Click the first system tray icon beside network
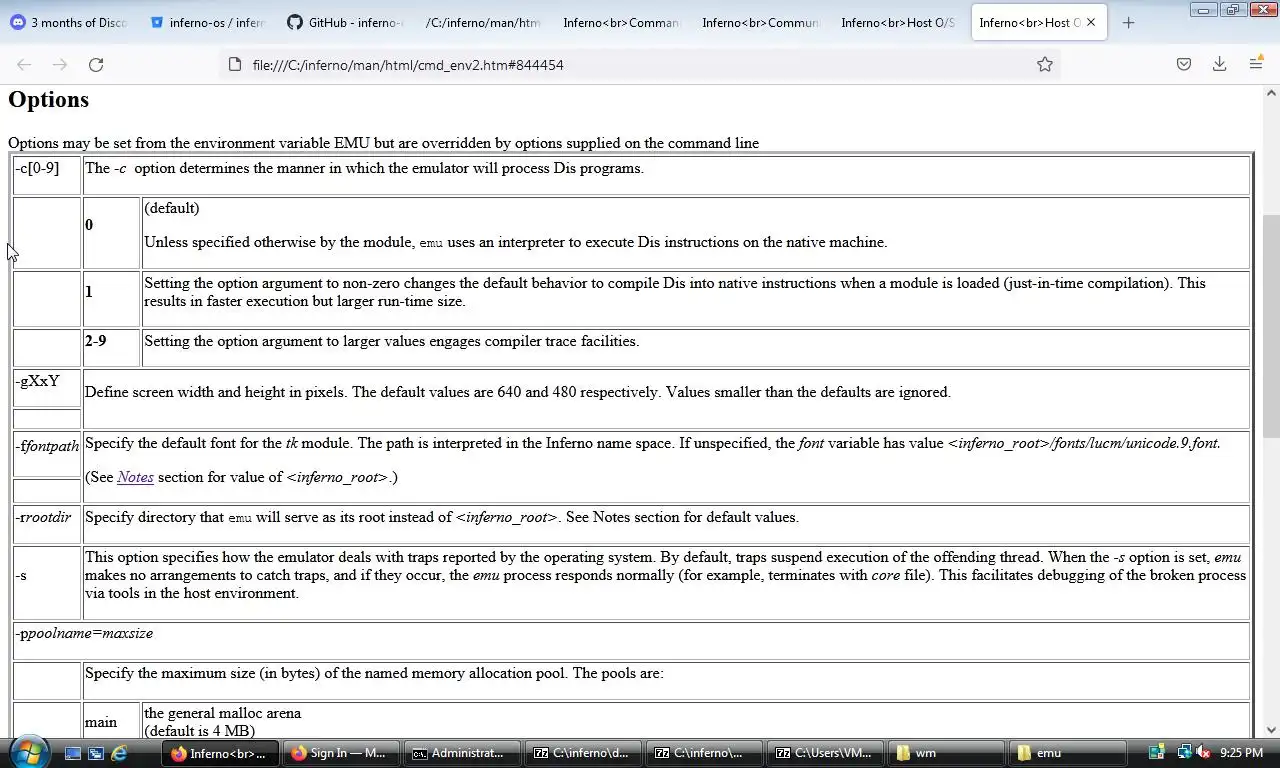The width and height of the screenshot is (1280, 768). click(x=1157, y=752)
